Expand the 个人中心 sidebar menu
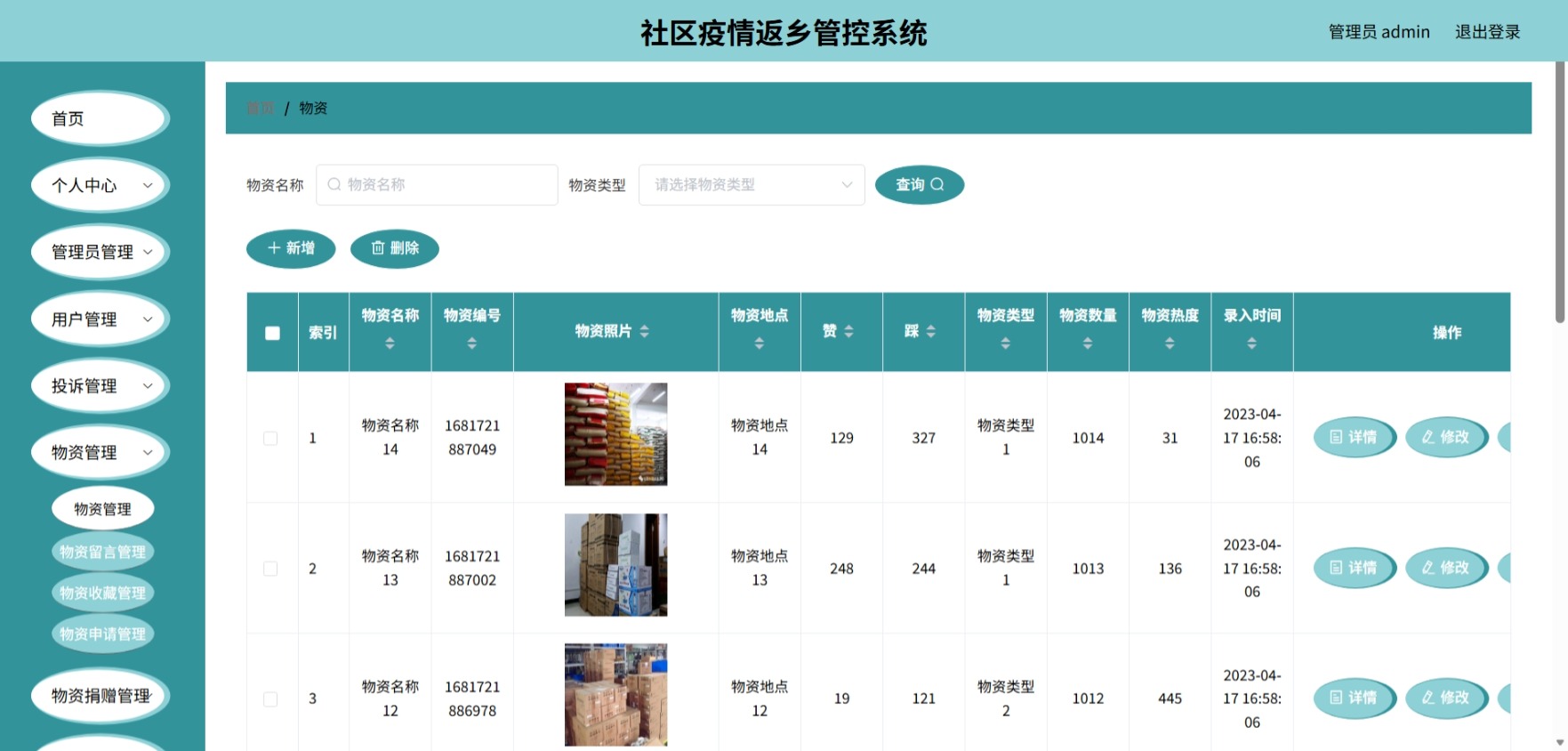Screen dimensions: 1568x751 click(100, 185)
